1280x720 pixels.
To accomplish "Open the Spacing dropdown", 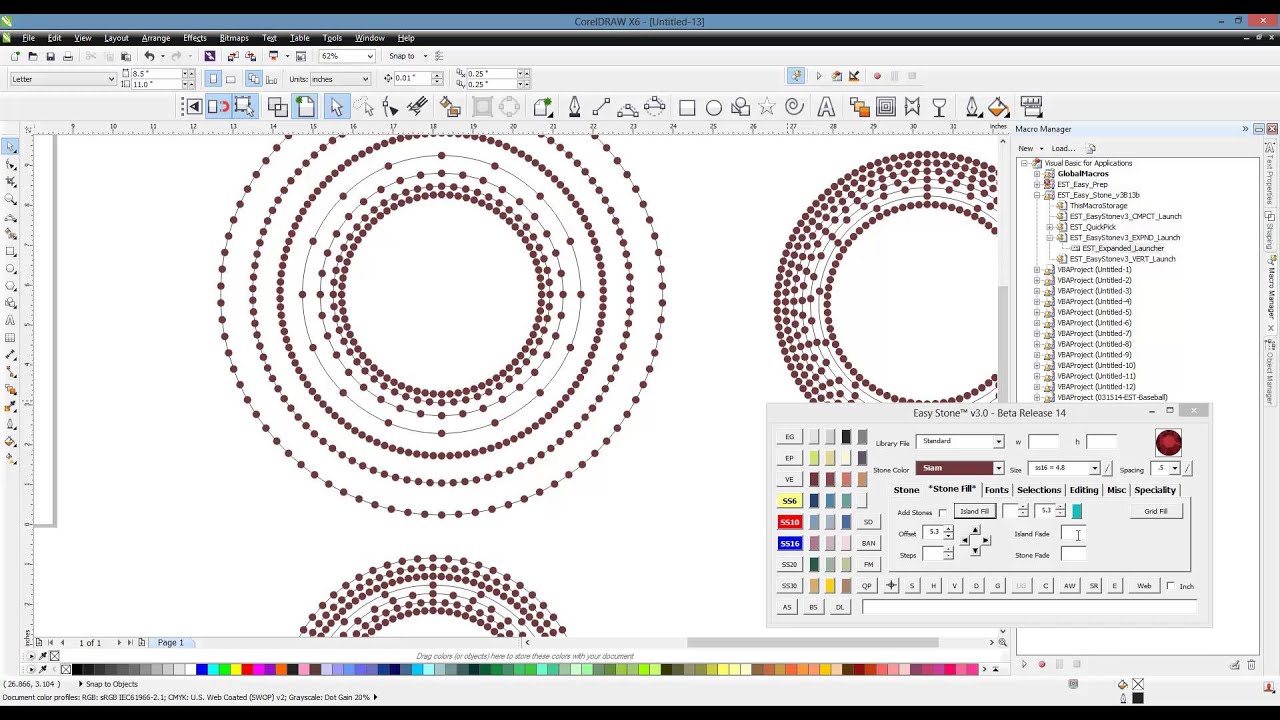I will coord(1174,468).
